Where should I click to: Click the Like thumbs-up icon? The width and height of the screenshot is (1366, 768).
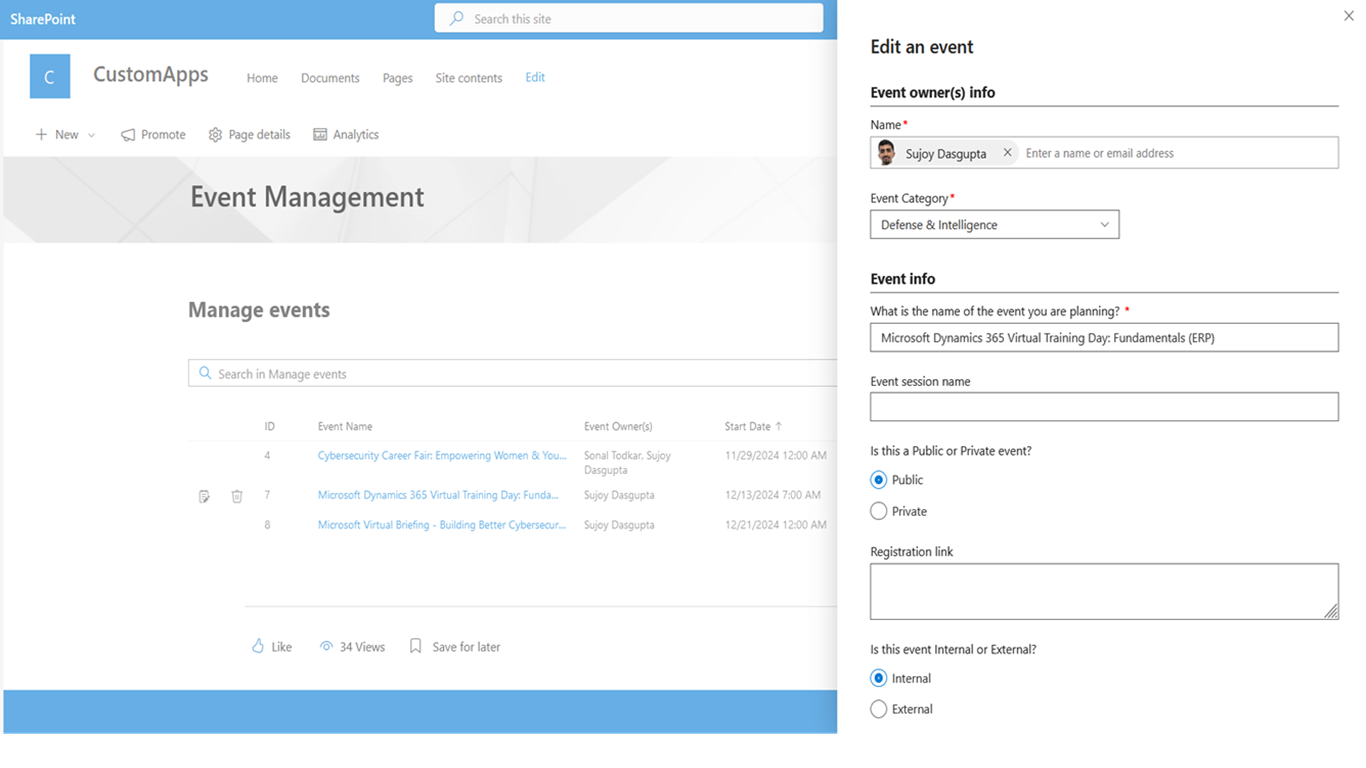tap(258, 647)
